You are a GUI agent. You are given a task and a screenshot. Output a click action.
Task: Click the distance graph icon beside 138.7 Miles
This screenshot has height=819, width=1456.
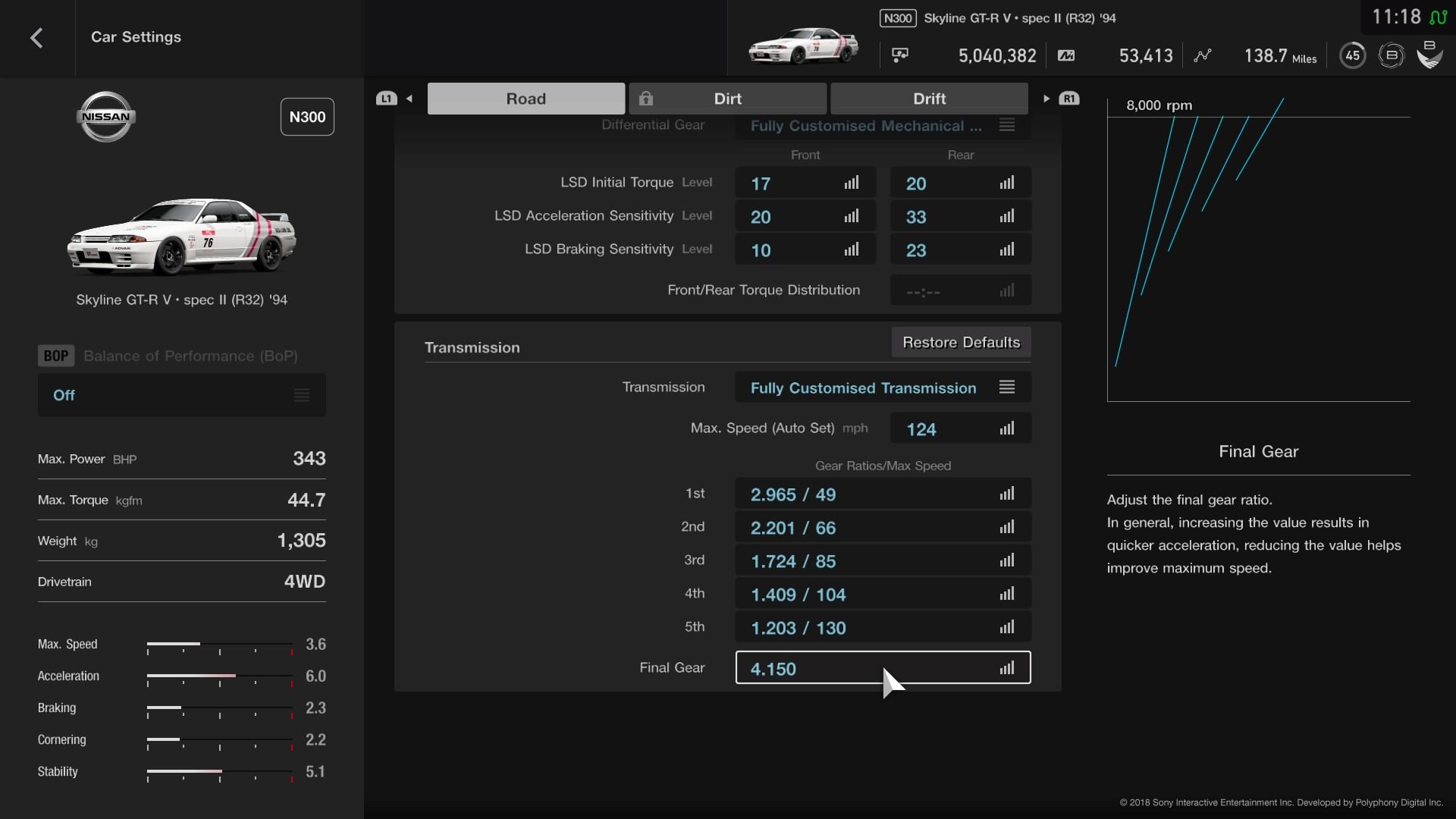pos(1203,55)
